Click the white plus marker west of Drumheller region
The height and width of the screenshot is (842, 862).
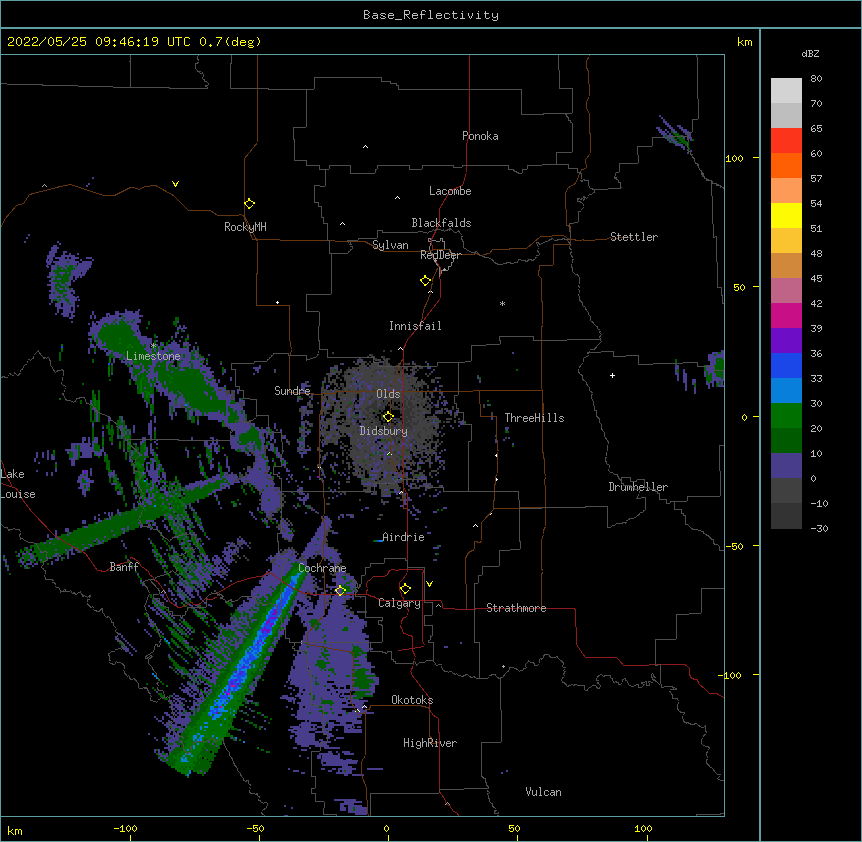[612, 375]
